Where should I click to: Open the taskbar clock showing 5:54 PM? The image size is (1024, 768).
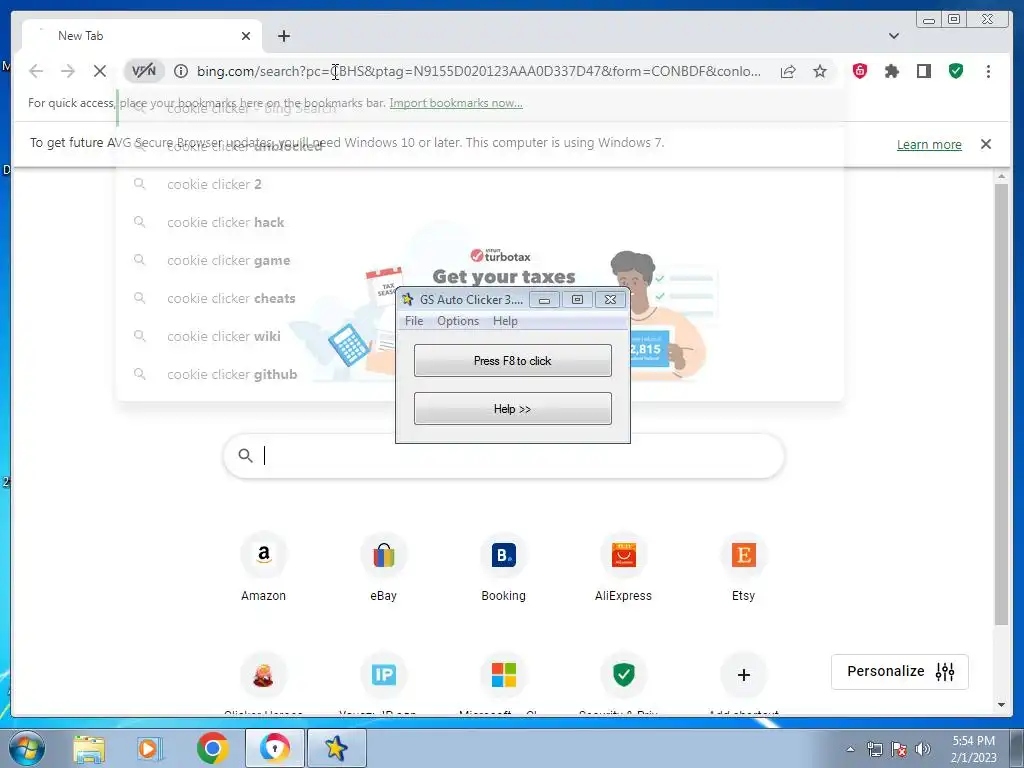pyautogui.click(x=974, y=749)
